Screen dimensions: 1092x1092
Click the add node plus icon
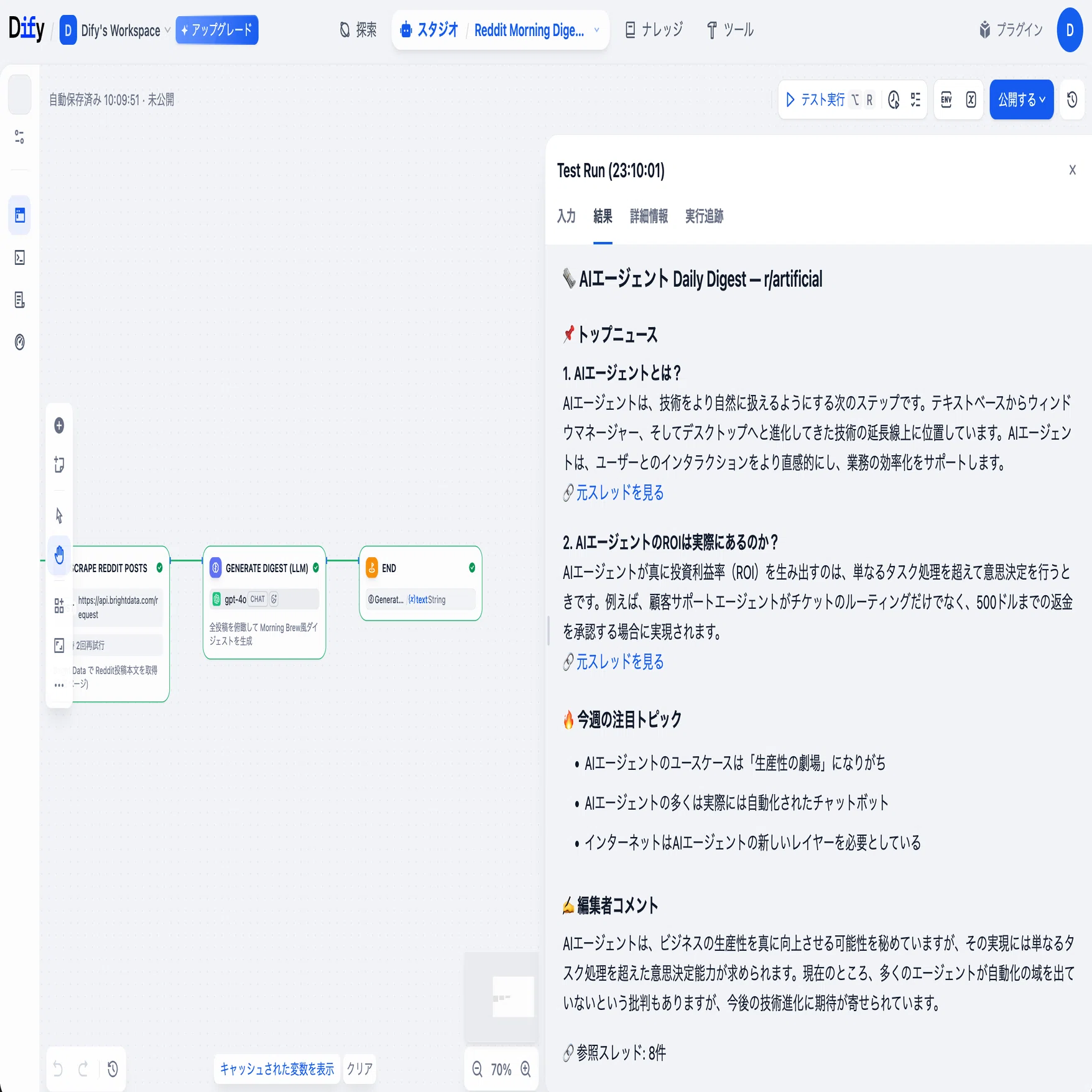(x=59, y=425)
